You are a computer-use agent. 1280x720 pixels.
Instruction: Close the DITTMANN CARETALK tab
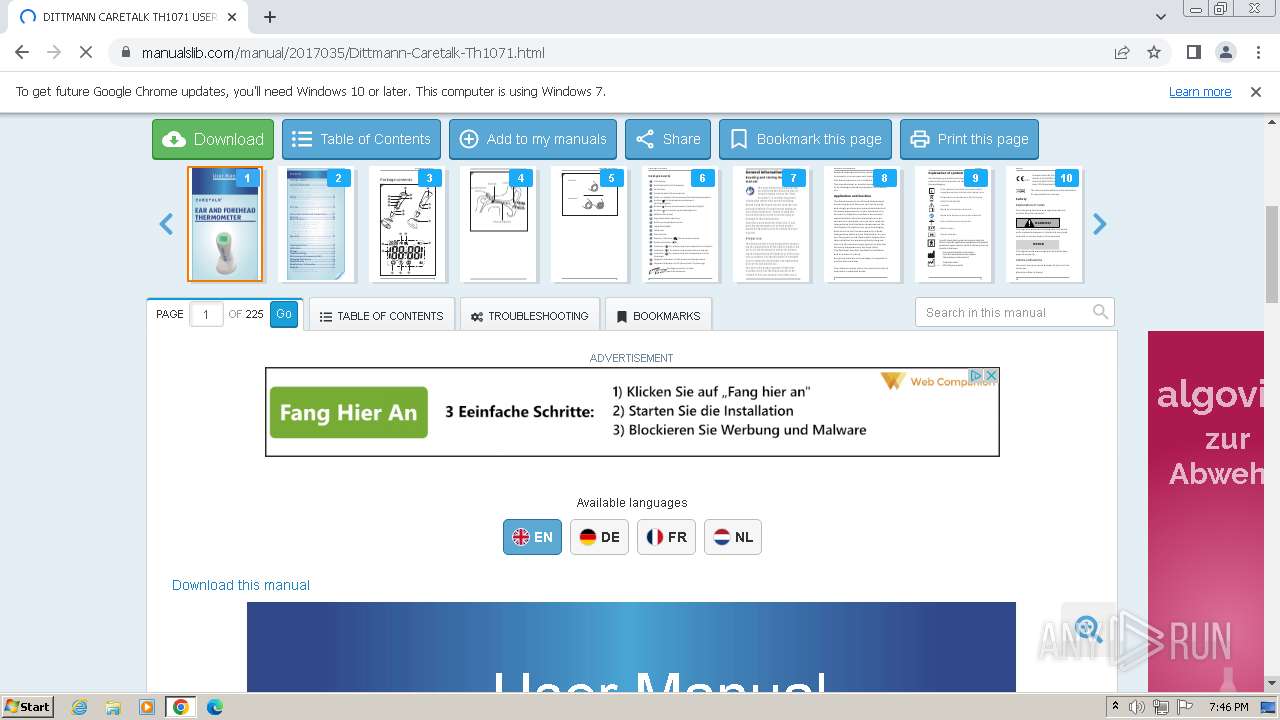coord(233,17)
